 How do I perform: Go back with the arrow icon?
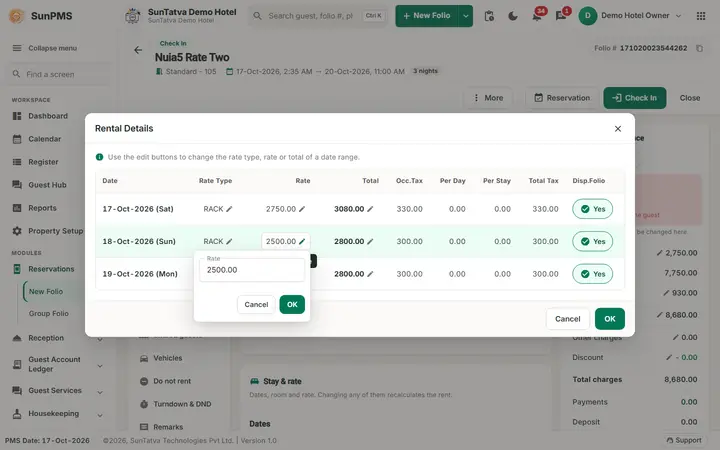click(x=138, y=50)
